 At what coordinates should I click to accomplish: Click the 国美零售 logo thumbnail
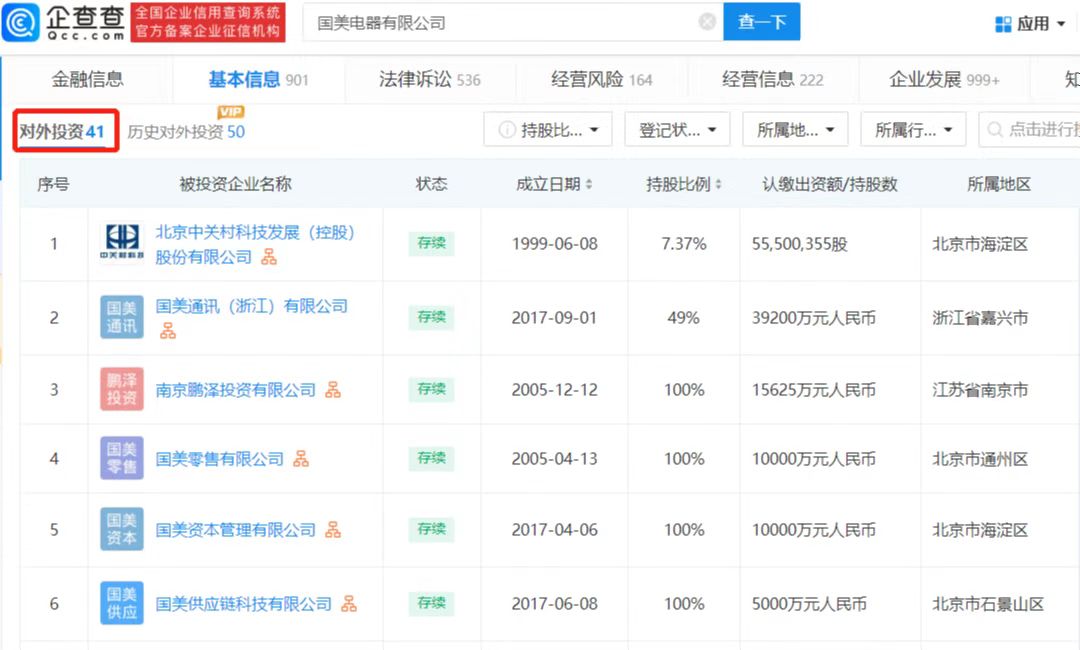(x=122, y=458)
